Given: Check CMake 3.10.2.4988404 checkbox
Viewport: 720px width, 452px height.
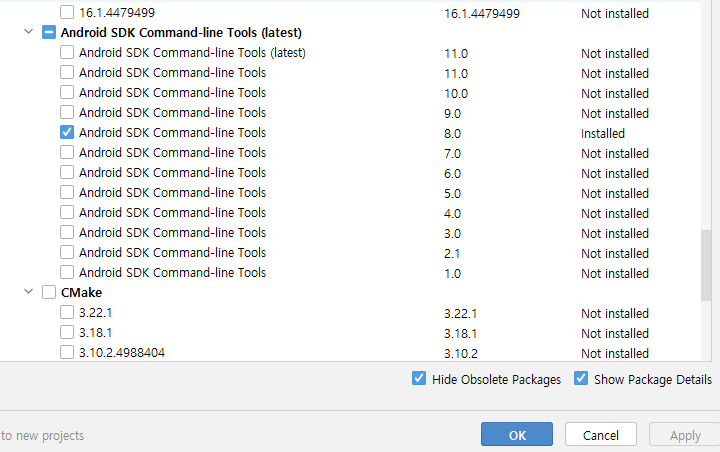Looking at the screenshot, I should tap(67, 352).
